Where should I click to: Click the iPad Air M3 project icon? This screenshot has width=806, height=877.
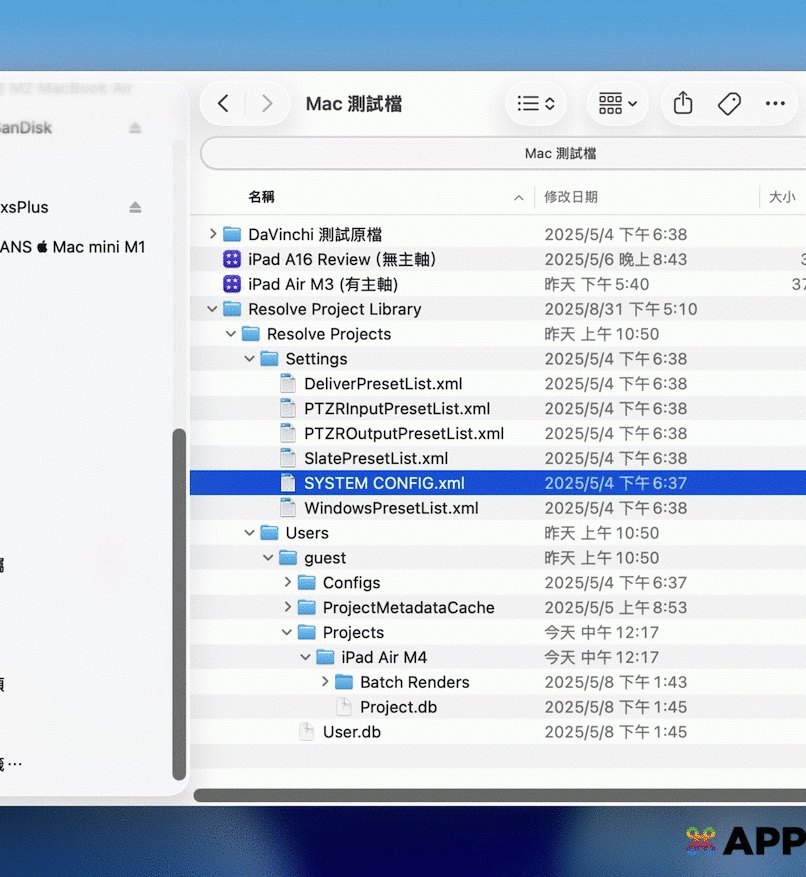(x=232, y=284)
